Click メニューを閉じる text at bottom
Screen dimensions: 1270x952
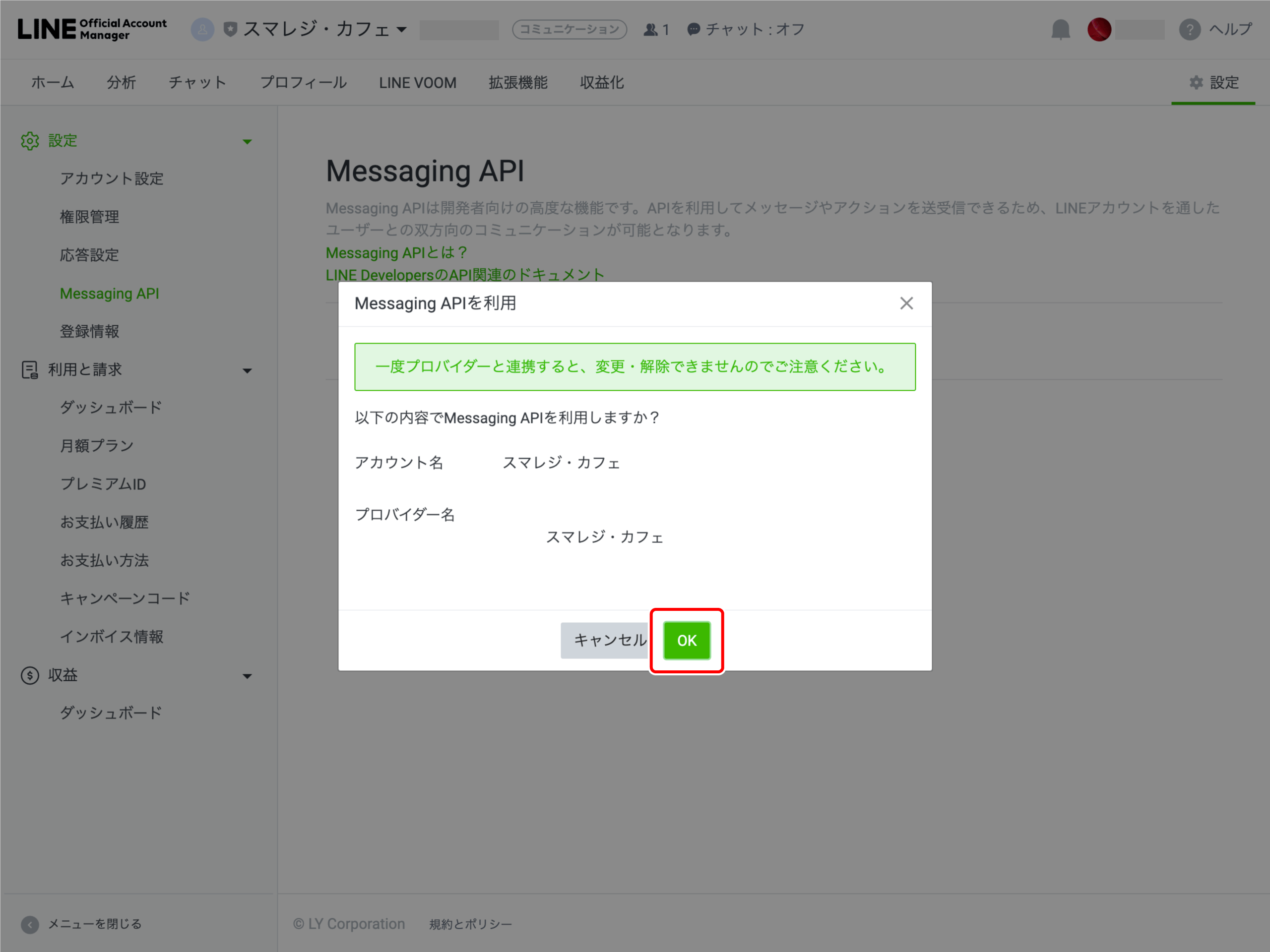95,924
